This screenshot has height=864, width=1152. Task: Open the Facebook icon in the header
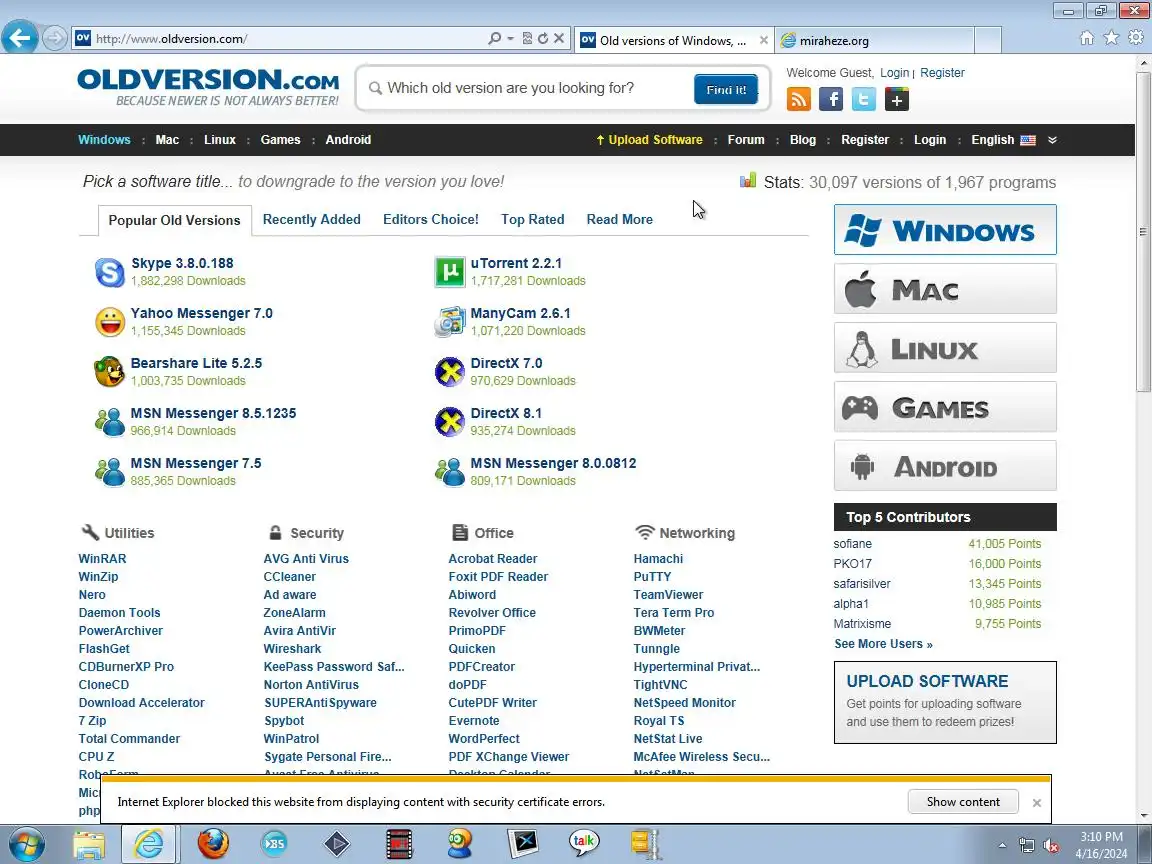click(x=831, y=98)
